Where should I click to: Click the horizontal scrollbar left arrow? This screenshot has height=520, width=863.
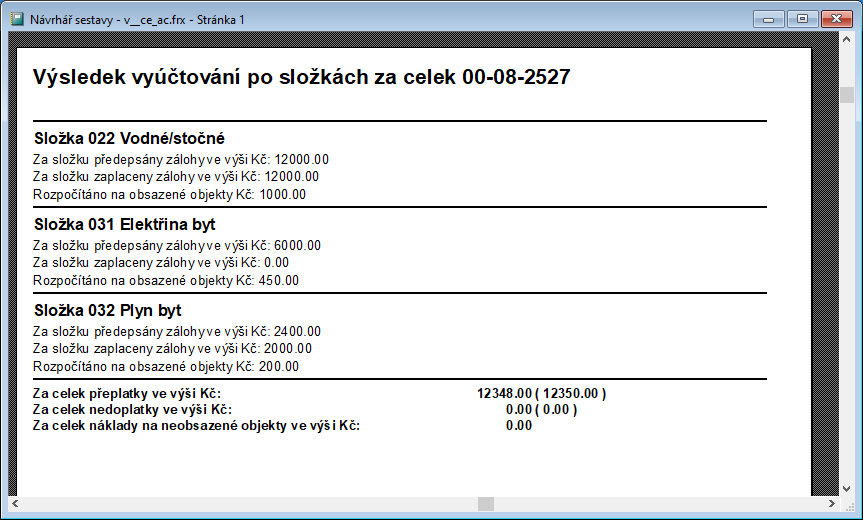[14, 504]
